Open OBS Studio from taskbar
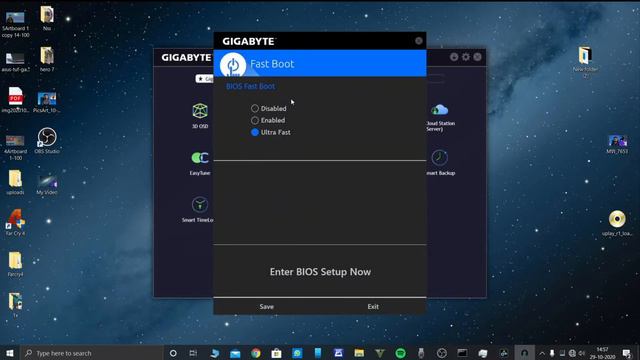Viewport: 640px width, 360px height. tap(442, 353)
